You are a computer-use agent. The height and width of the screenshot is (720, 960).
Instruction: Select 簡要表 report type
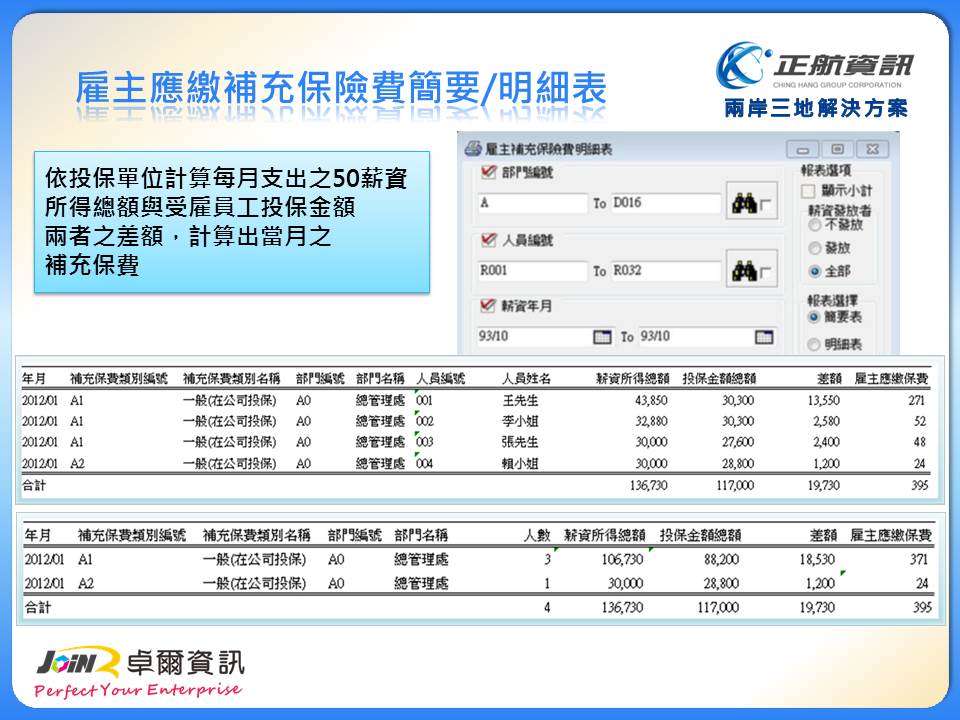tap(813, 317)
